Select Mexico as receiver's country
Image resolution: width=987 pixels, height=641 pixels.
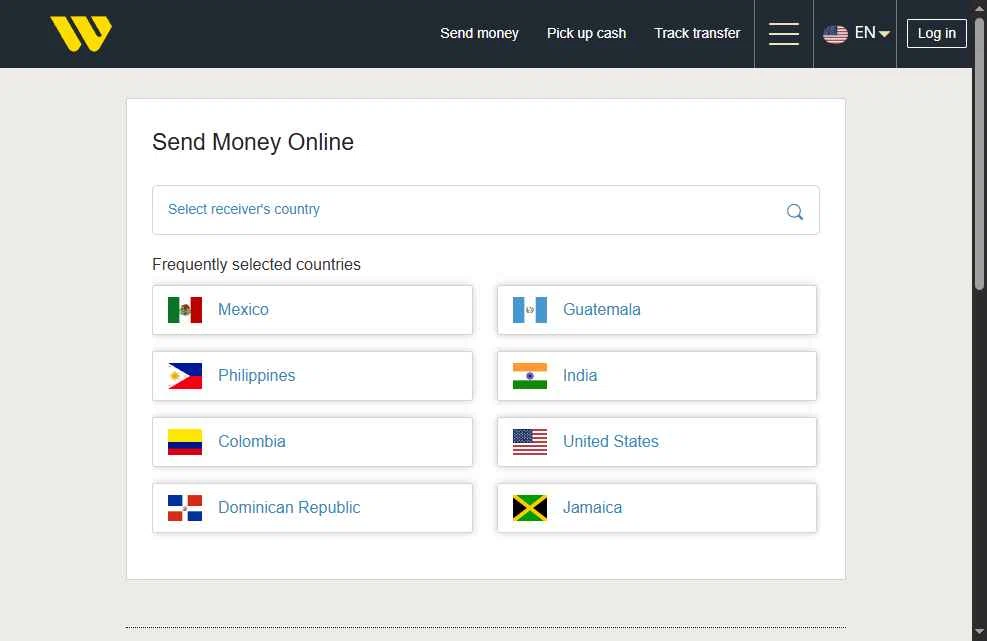click(312, 310)
